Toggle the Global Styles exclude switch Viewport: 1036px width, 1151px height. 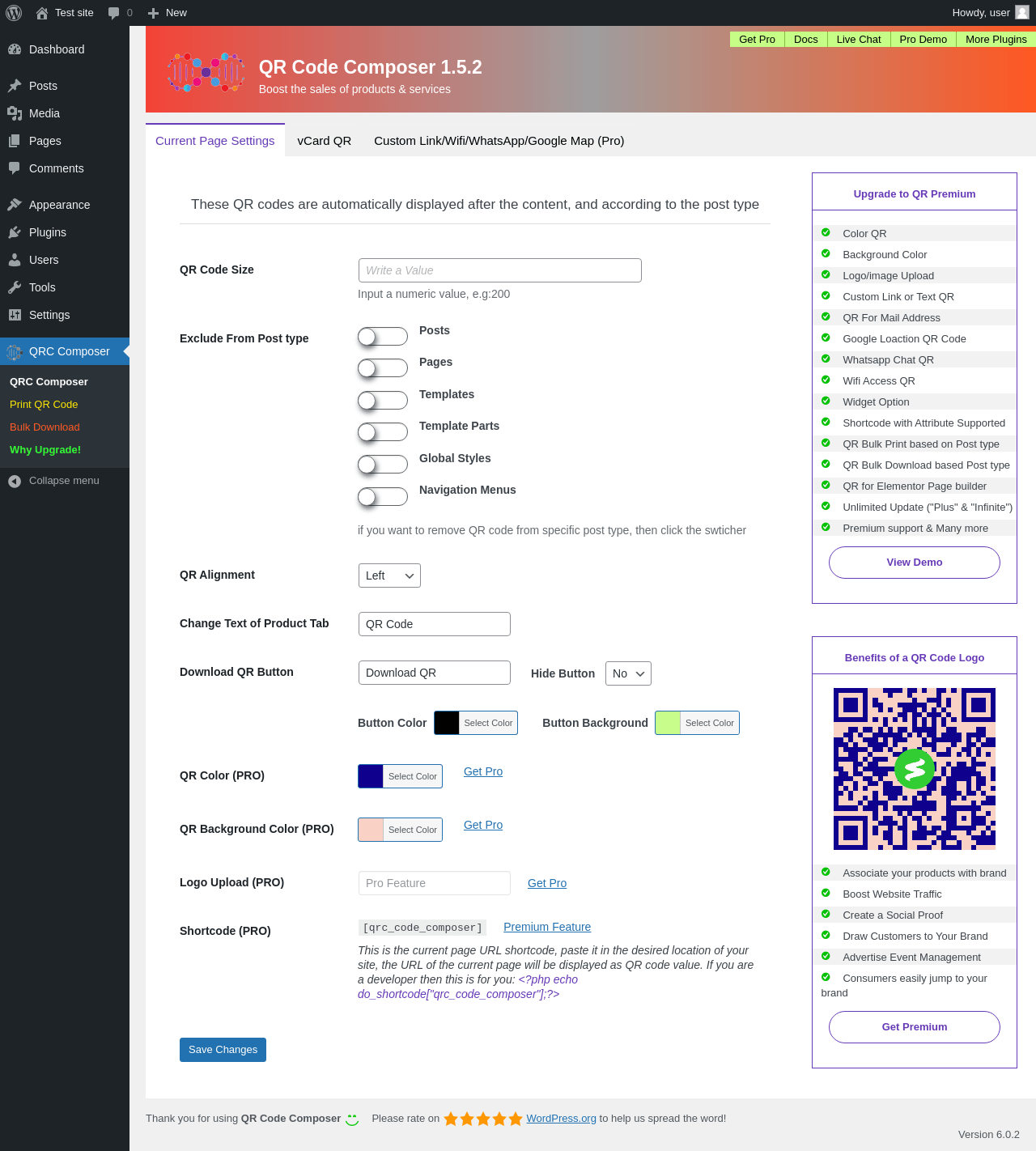pos(383,465)
